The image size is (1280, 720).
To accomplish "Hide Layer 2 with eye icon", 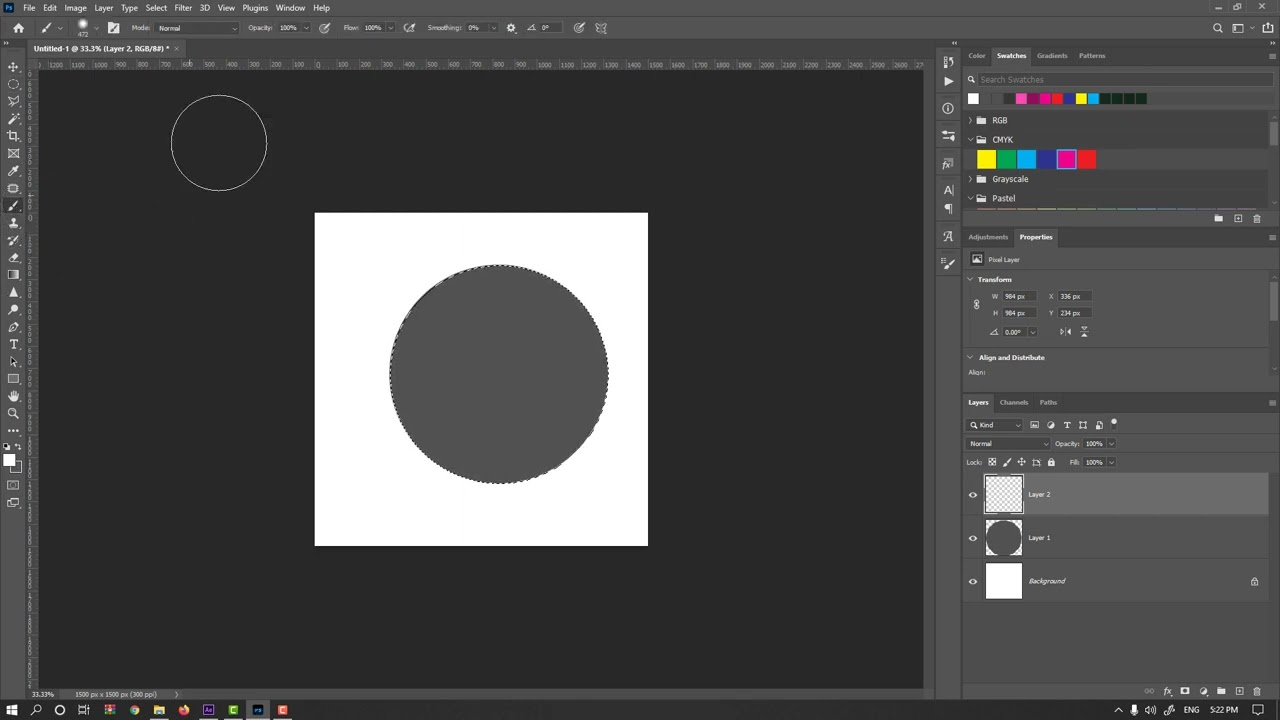I will [973, 495].
